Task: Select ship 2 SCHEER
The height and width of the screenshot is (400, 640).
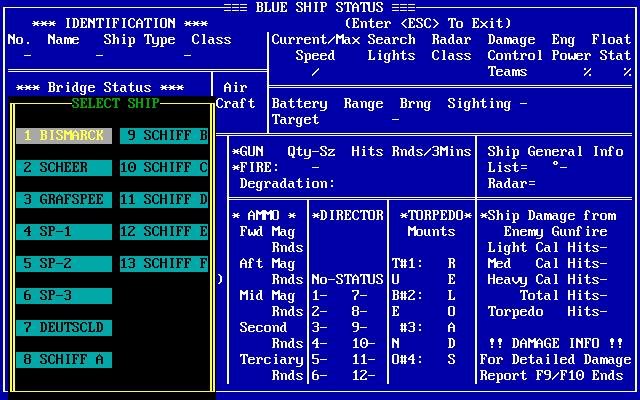Action: (64, 168)
